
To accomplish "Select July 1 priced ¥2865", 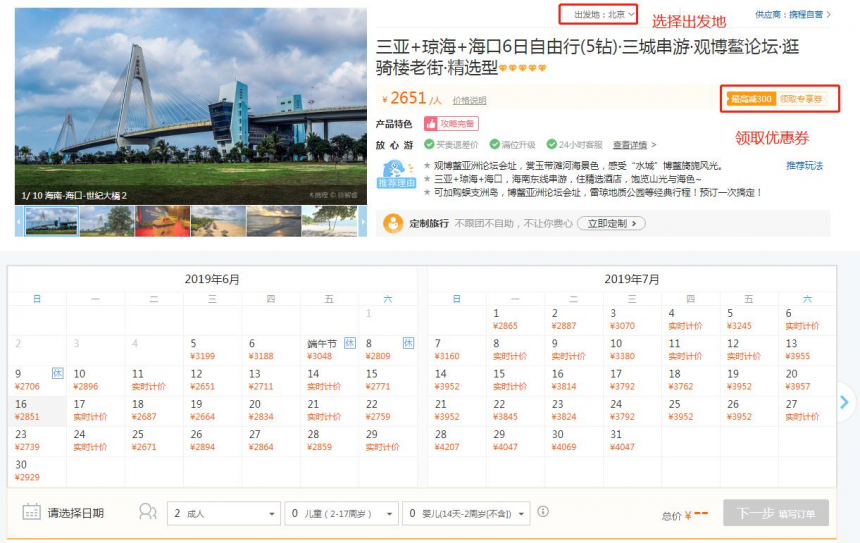I will pyautogui.click(x=516, y=320).
